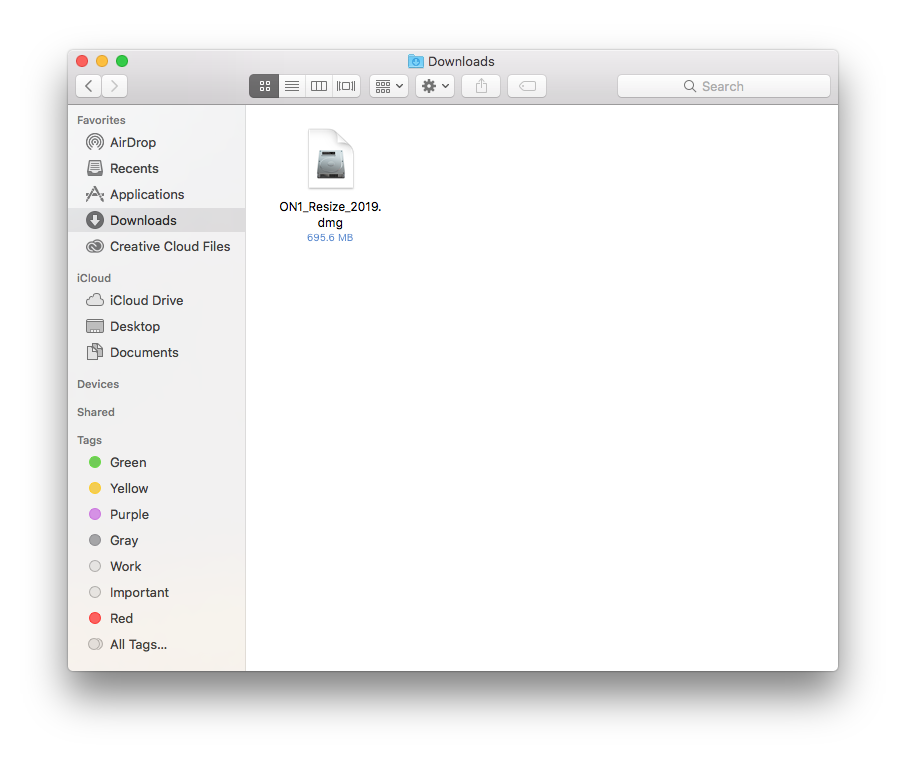Image resolution: width=911 pixels, height=768 pixels.
Task: Switch to list view
Action: [x=292, y=86]
